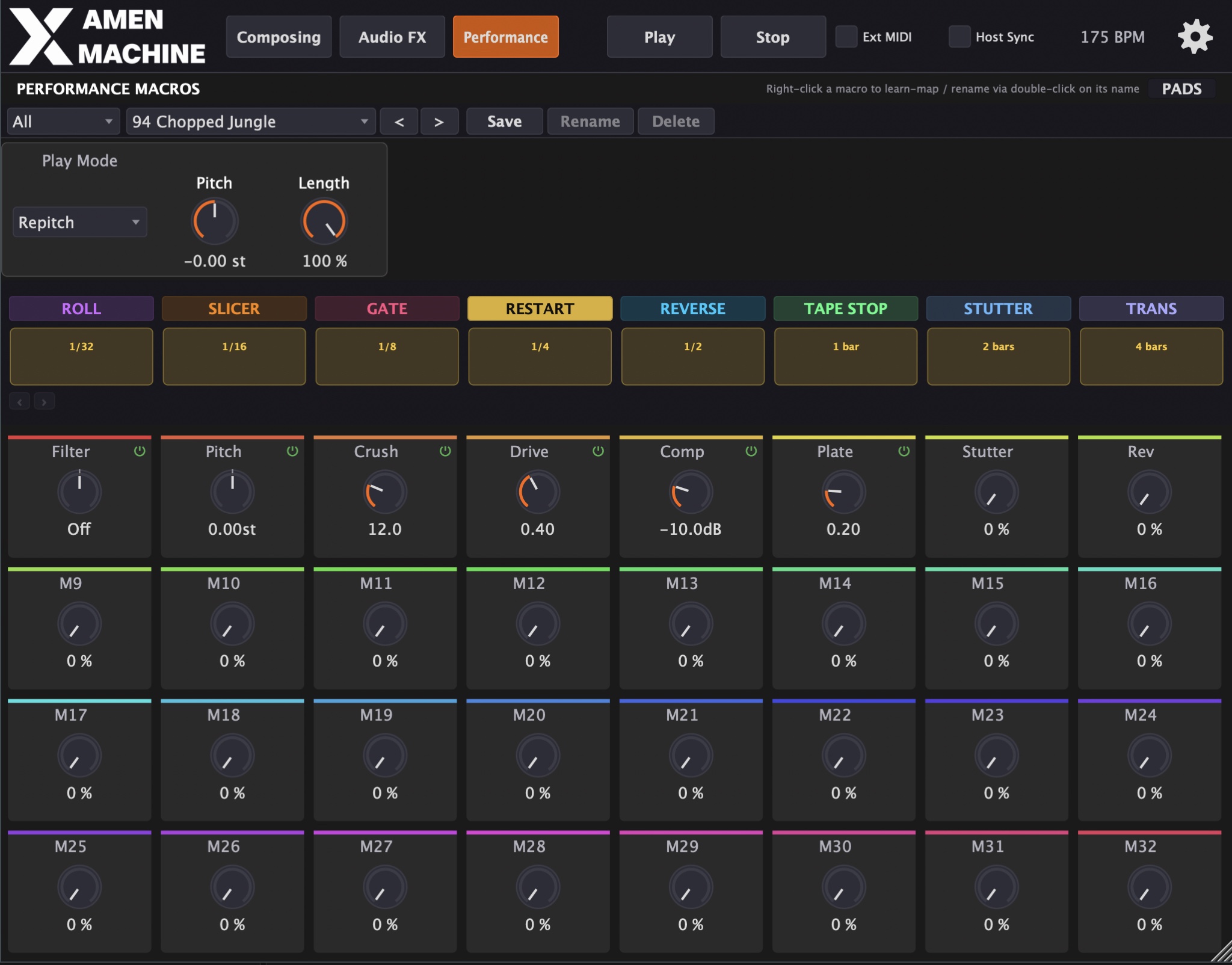This screenshot has width=1232, height=965.
Task: Switch to the Composing tab
Action: pyautogui.click(x=279, y=37)
